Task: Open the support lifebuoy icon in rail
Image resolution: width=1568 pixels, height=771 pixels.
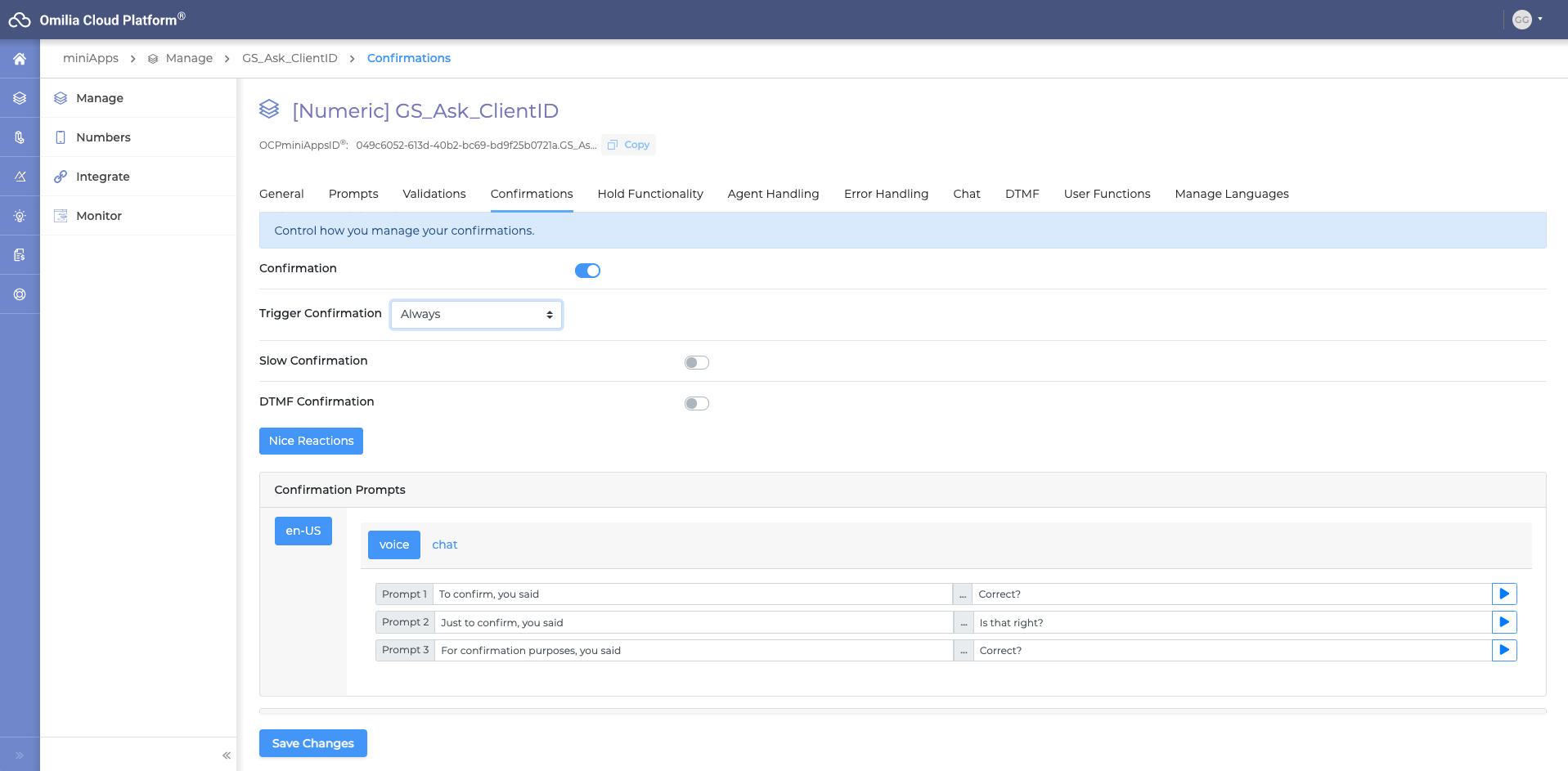Action: 20,294
